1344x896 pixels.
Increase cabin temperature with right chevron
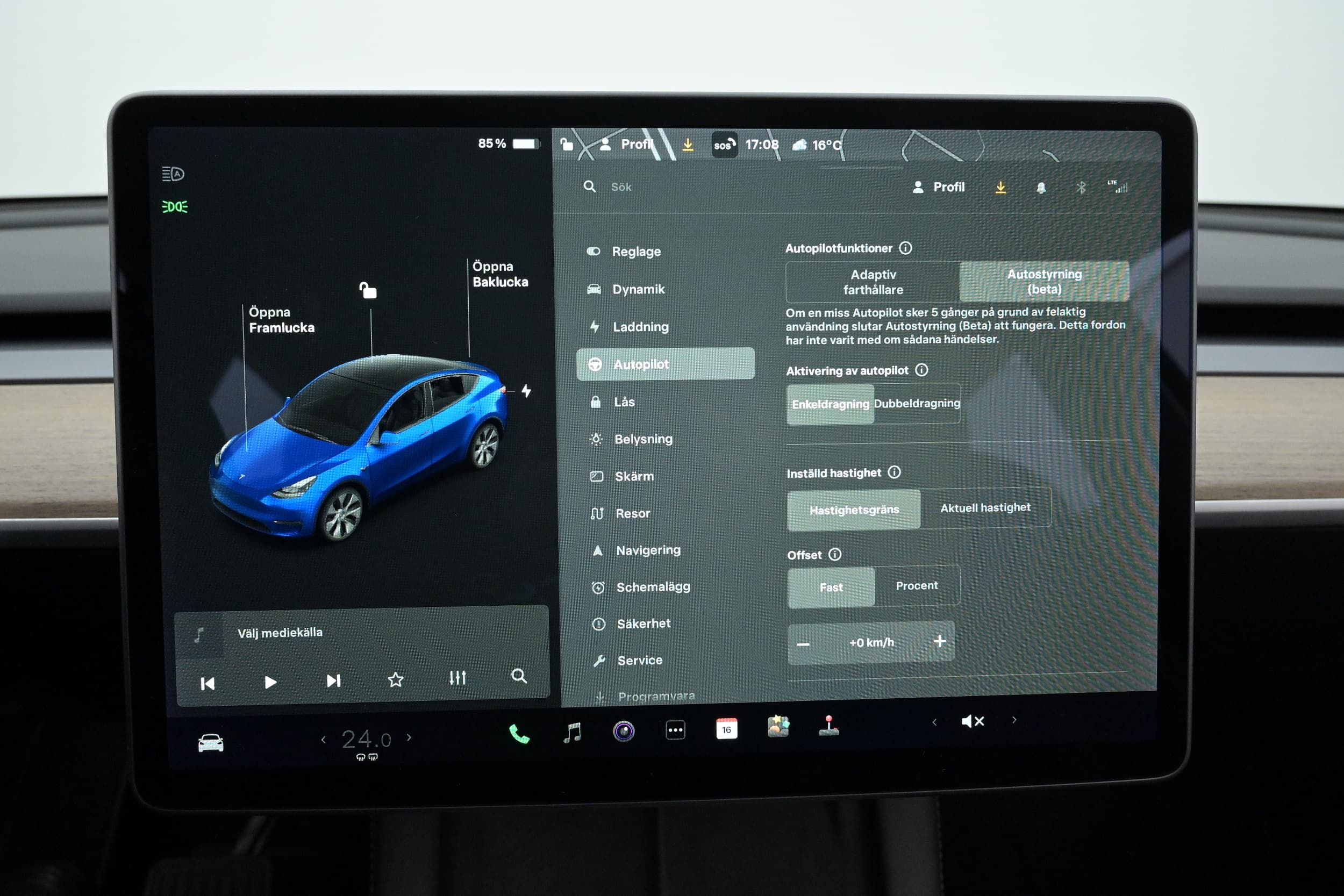point(409,737)
